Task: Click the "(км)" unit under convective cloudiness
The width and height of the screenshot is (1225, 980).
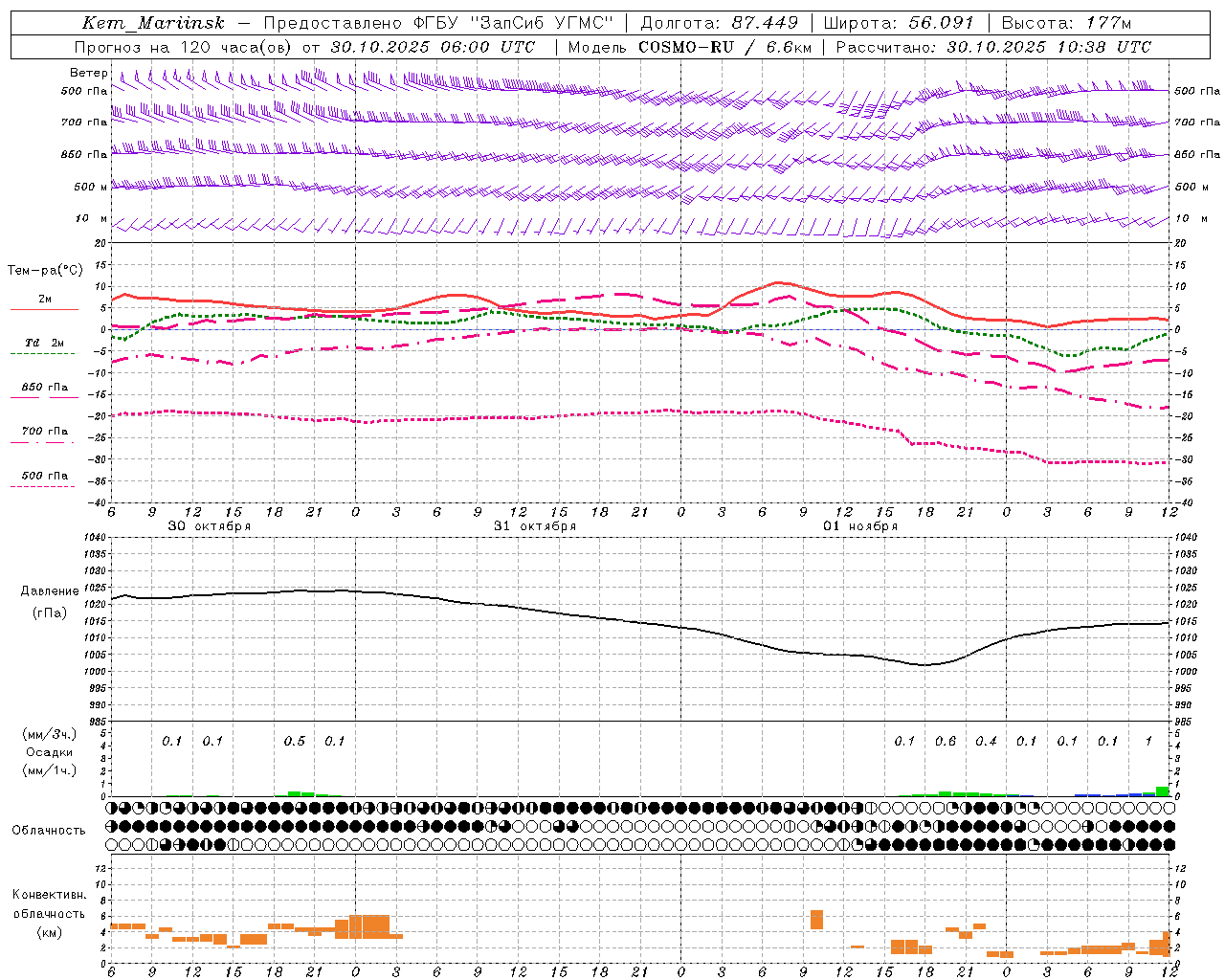Action: click(50, 932)
